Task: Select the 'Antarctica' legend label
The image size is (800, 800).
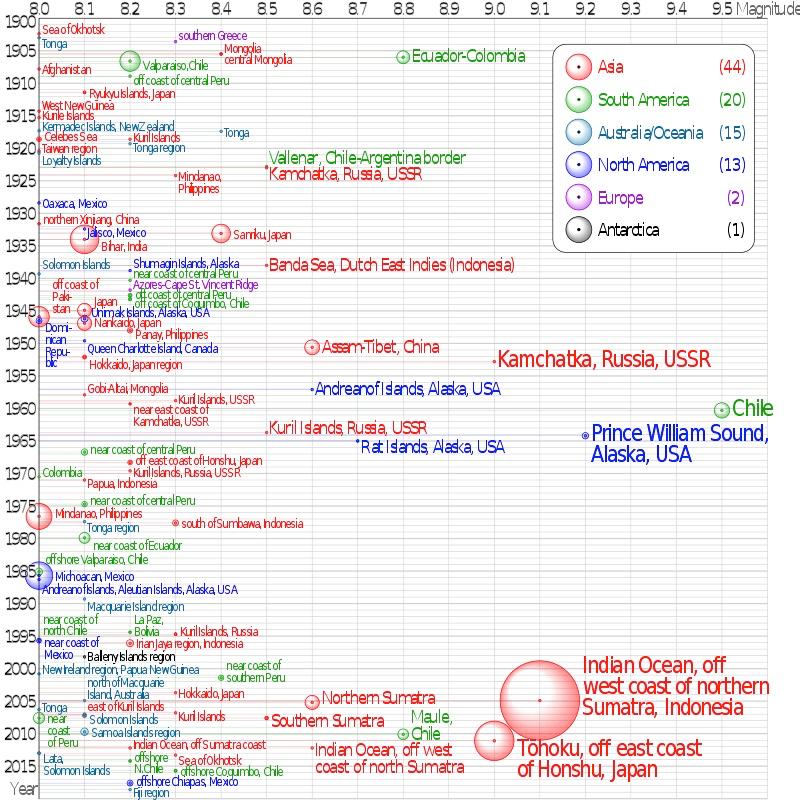Action: pyautogui.click(x=629, y=230)
